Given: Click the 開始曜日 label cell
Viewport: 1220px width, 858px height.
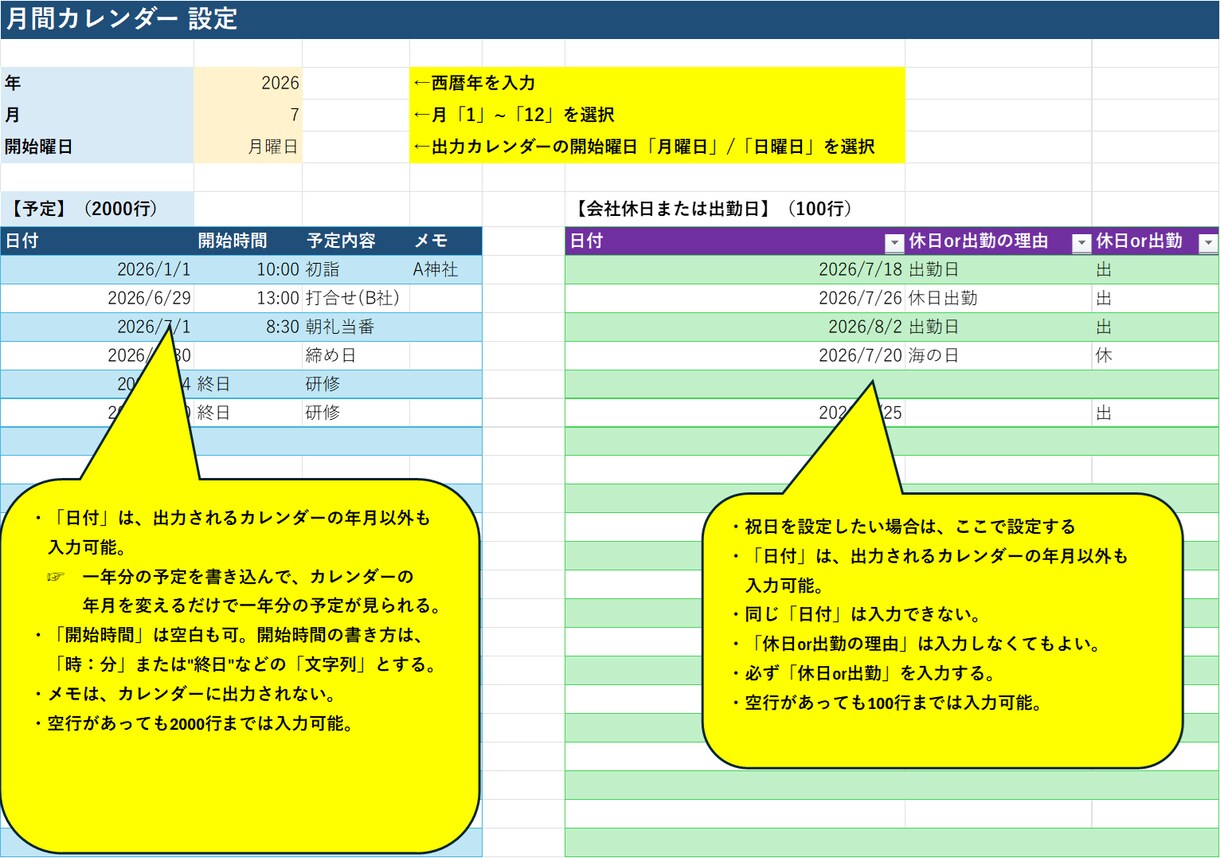Looking at the screenshot, I should pos(97,147).
